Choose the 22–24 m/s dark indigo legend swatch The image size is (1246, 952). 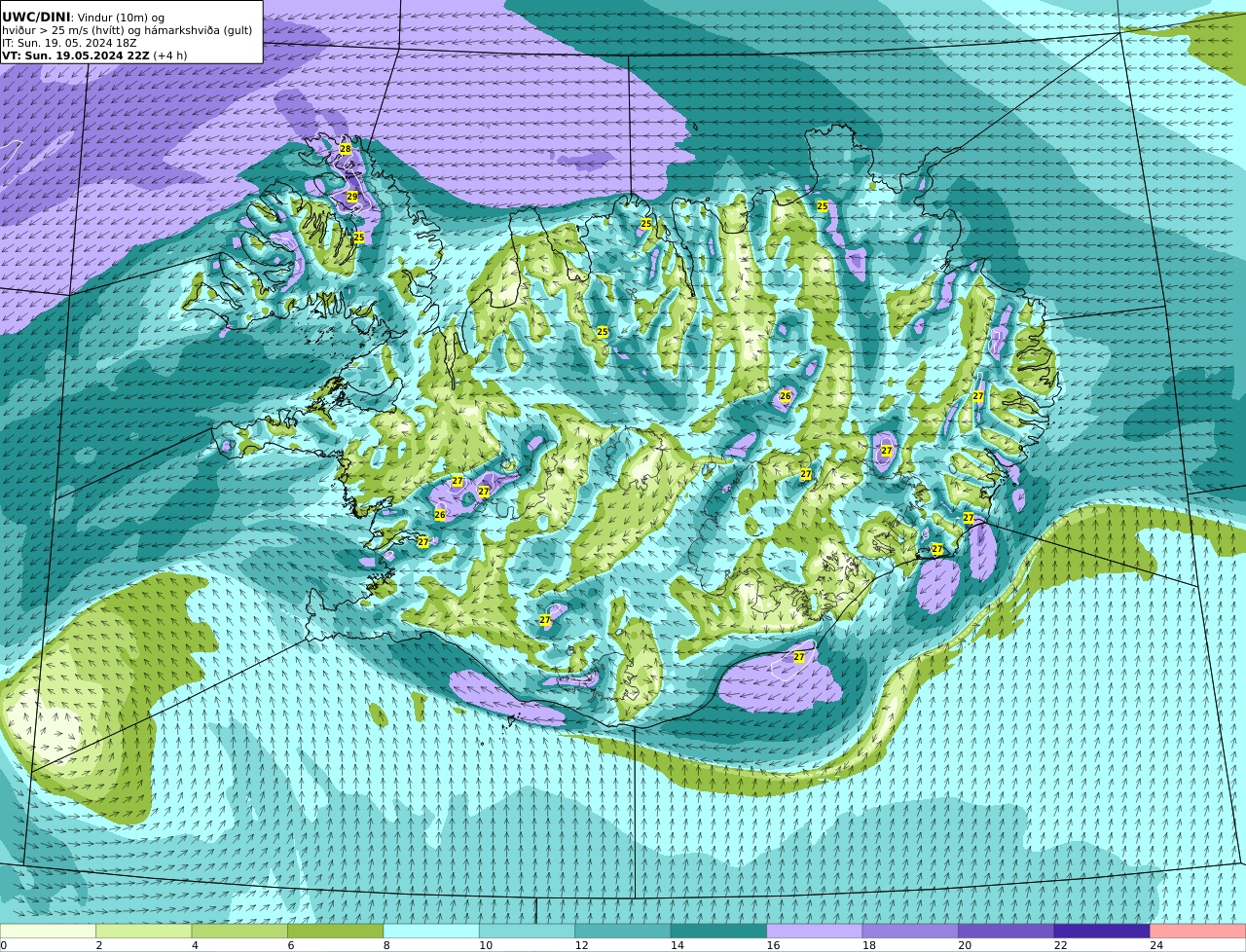1102,931
